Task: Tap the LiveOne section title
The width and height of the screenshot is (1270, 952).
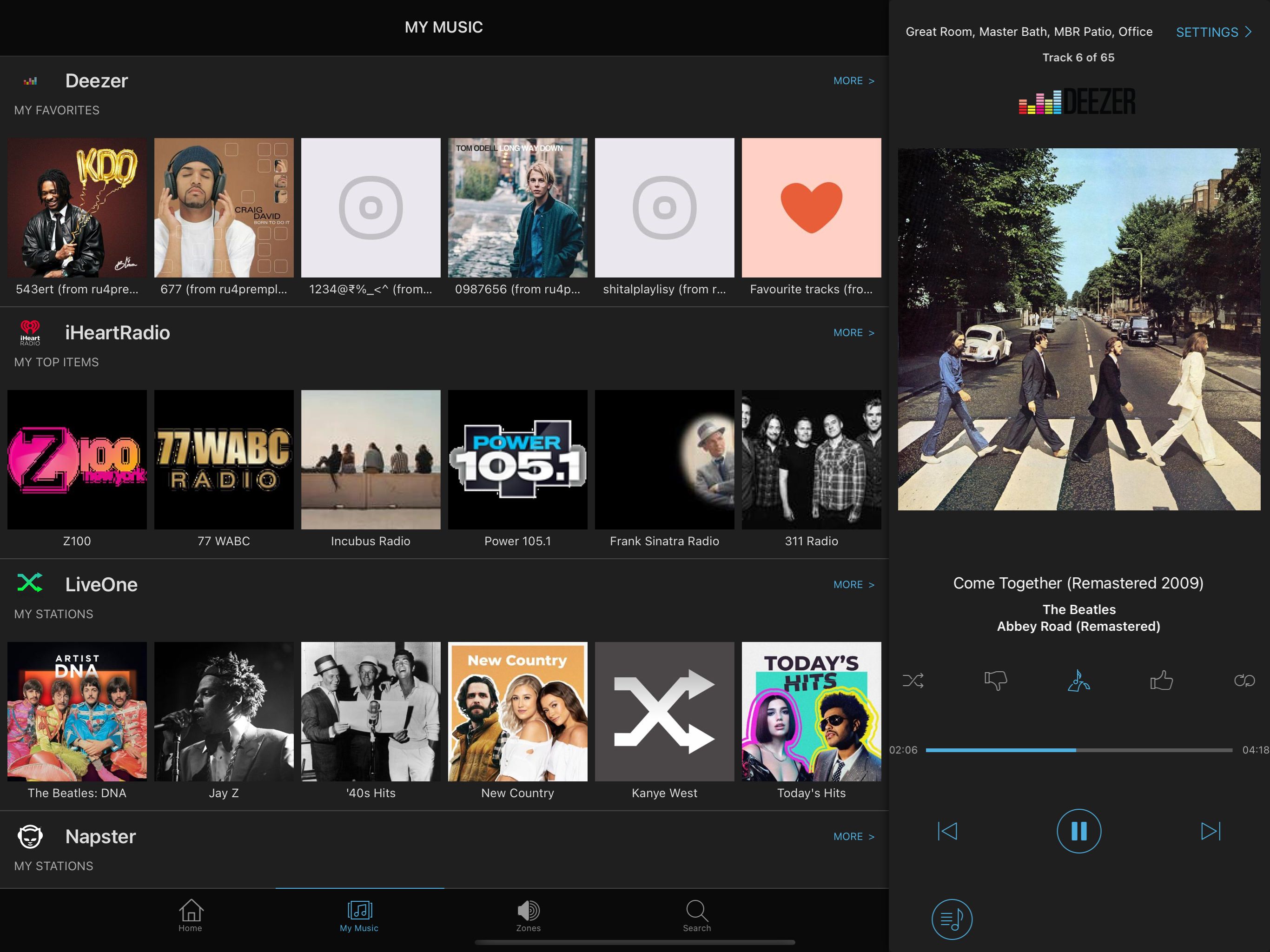Action: pos(102,584)
